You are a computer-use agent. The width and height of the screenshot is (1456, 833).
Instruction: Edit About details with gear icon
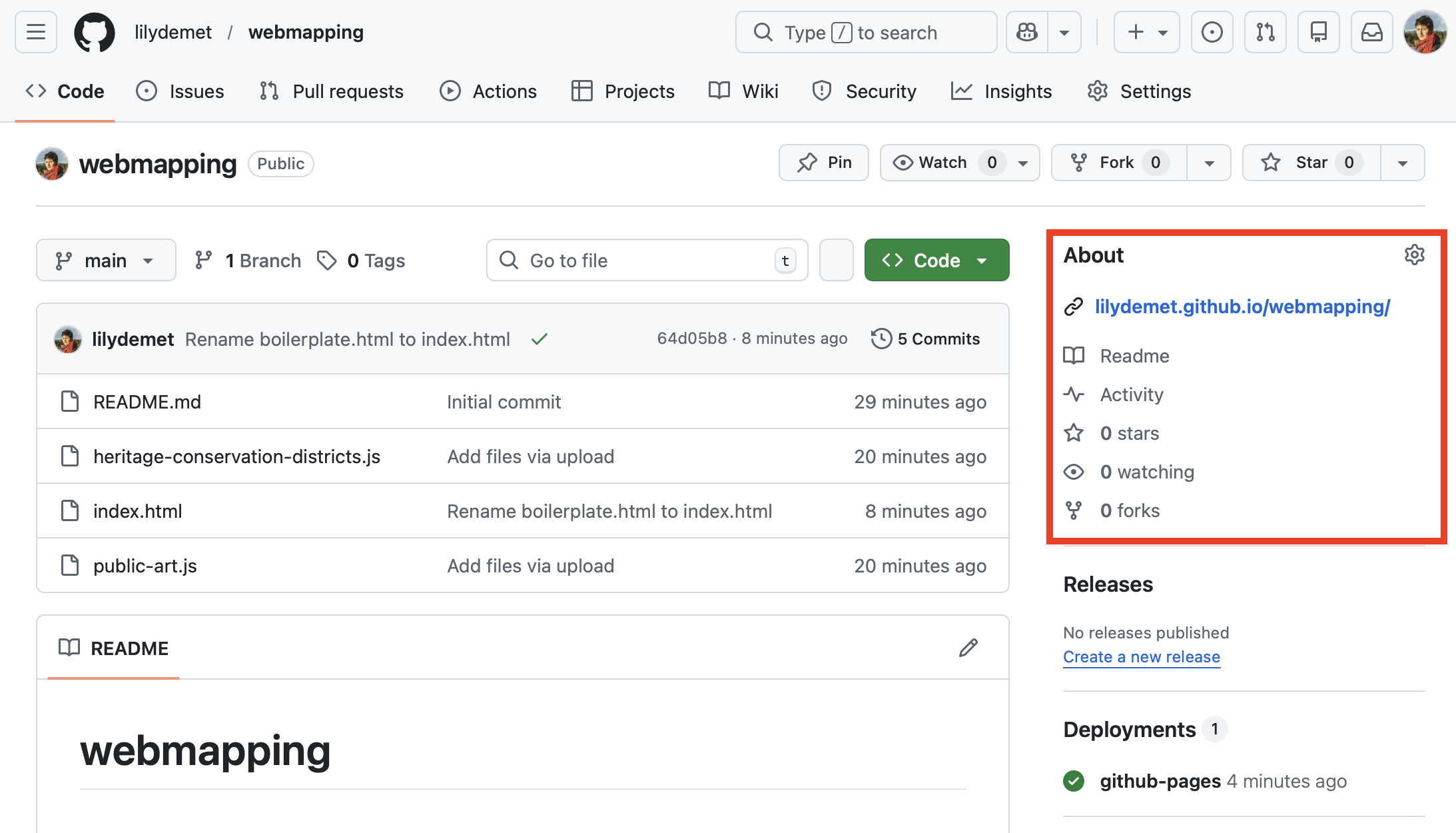[x=1414, y=255]
